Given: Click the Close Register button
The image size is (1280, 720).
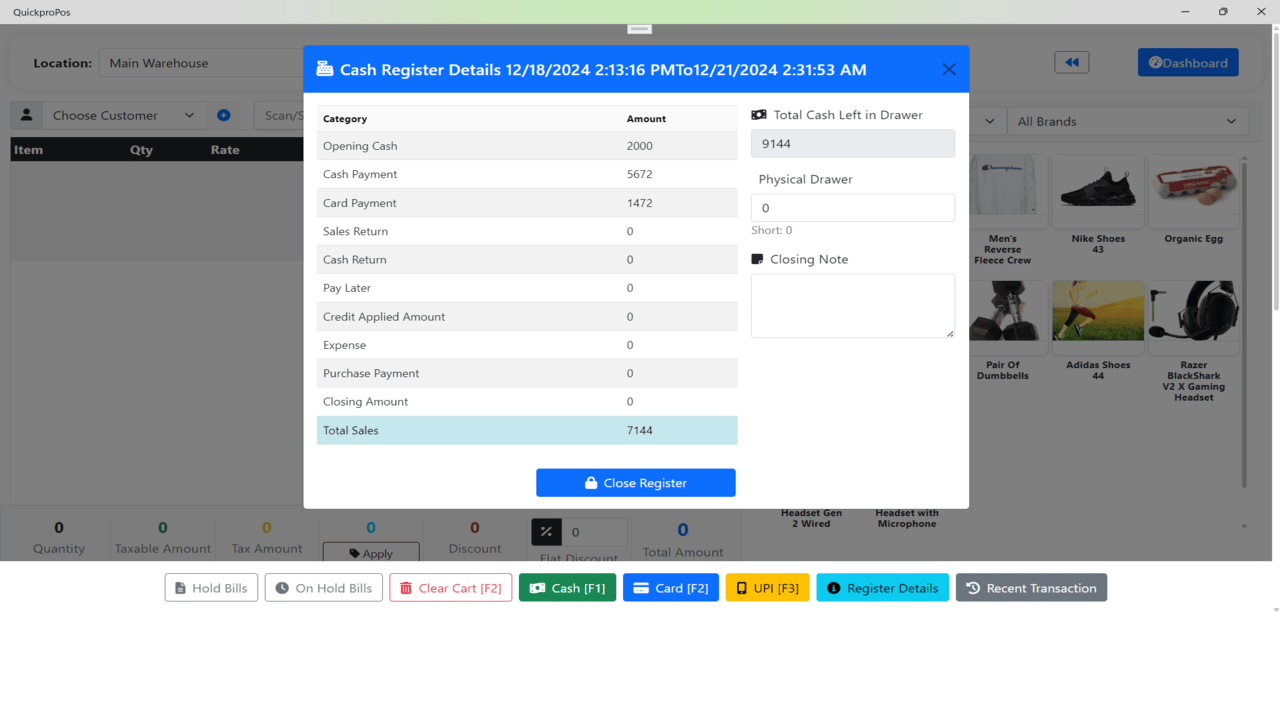Looking at the screenshot, I should point(635,482).
